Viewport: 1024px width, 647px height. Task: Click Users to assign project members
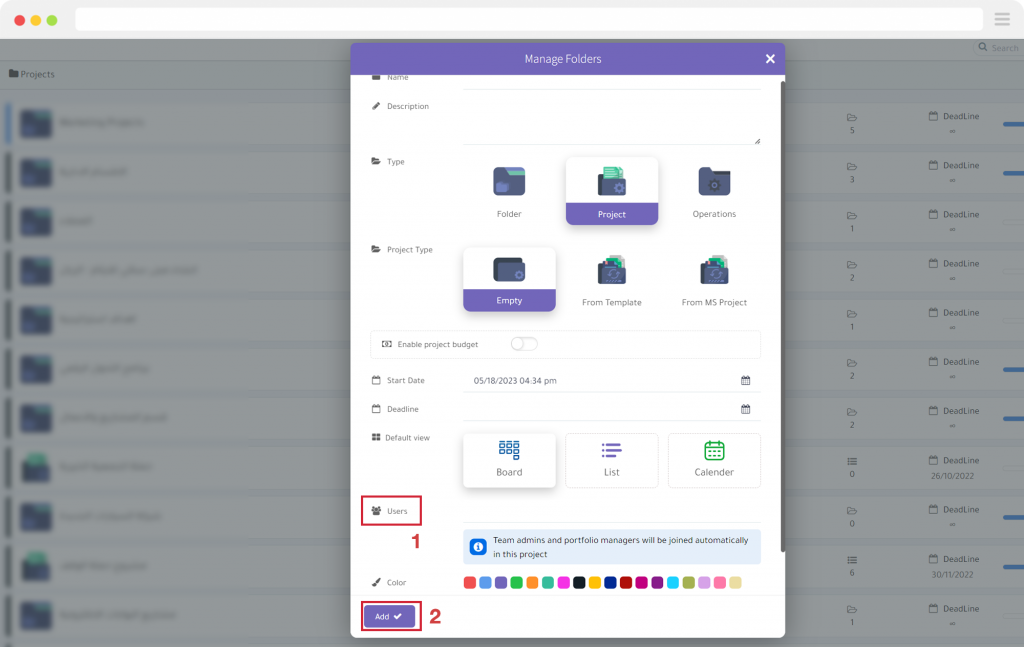tap(391, 510)
